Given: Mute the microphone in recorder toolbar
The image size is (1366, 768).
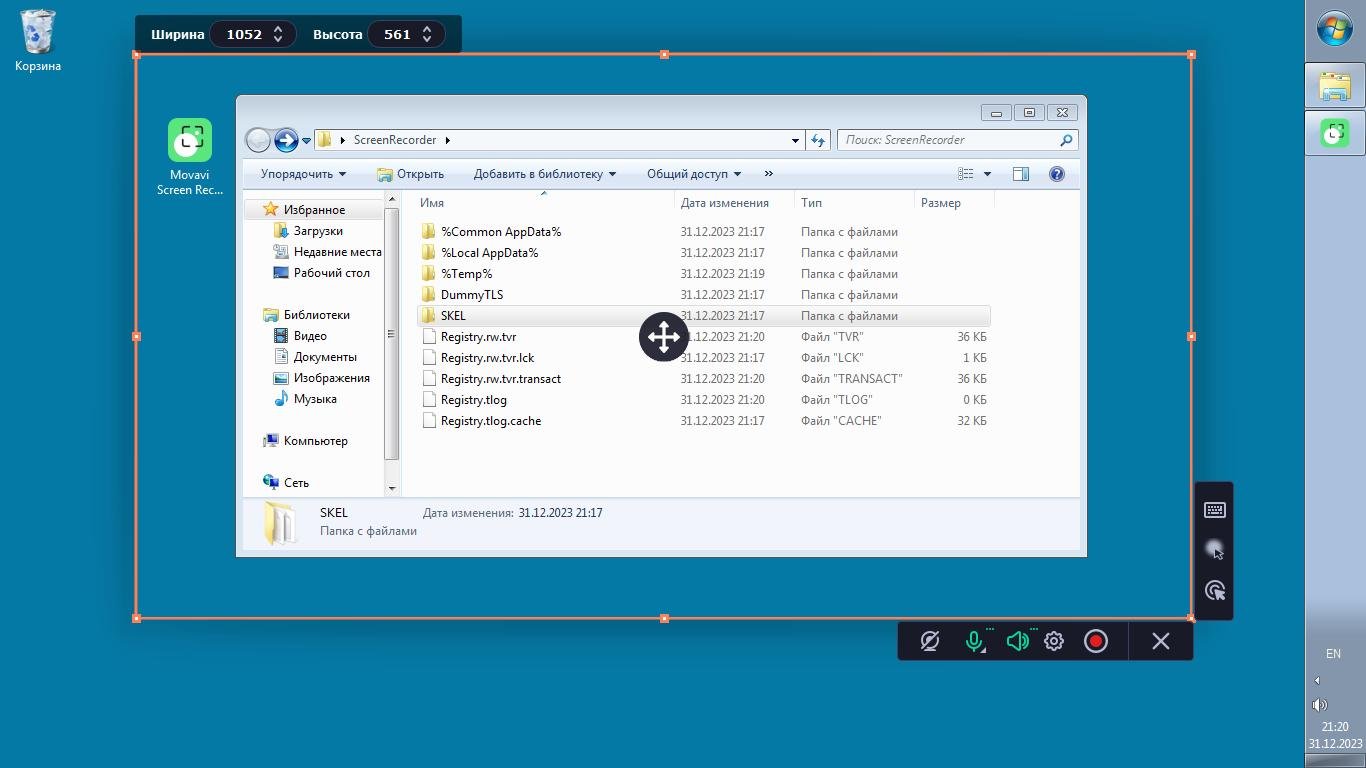Looking at the screenshot, I should (974, 641).
